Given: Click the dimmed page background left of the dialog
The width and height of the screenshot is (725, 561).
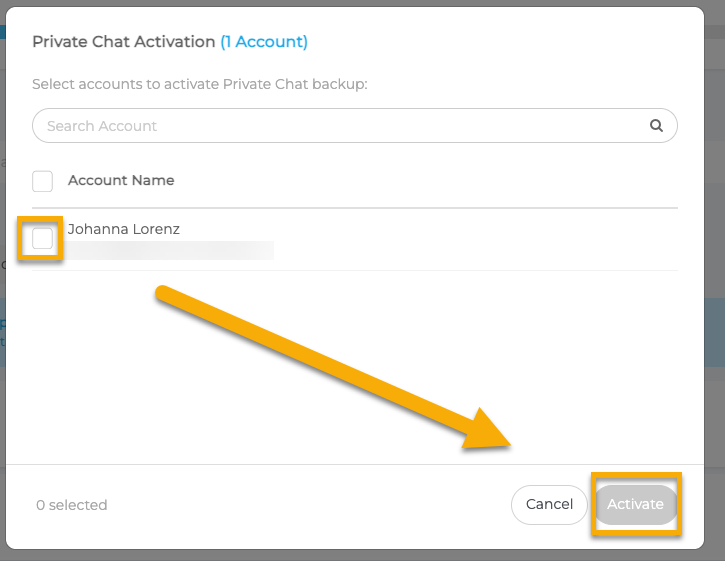Looking at the screenshot, I should click(x=2, y=400).
